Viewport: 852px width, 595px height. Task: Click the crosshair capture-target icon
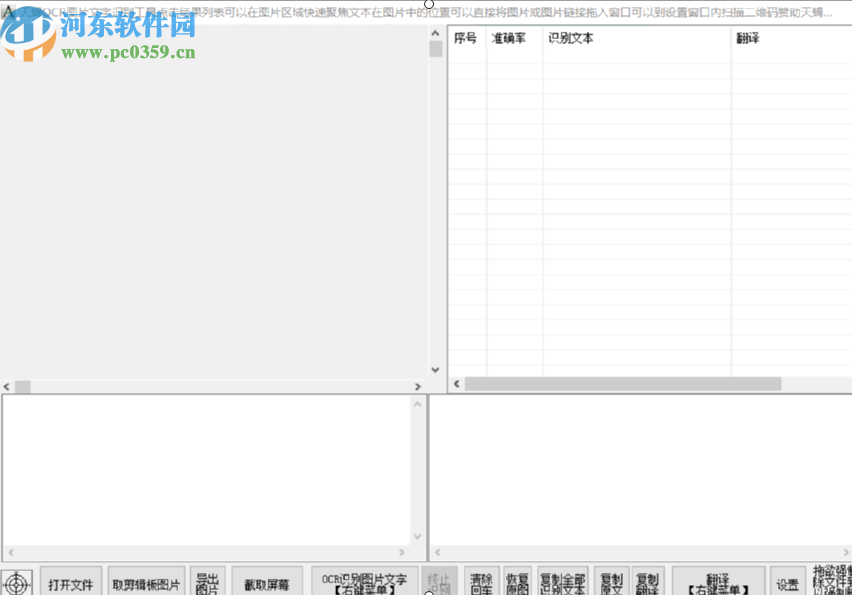(18, 582)
